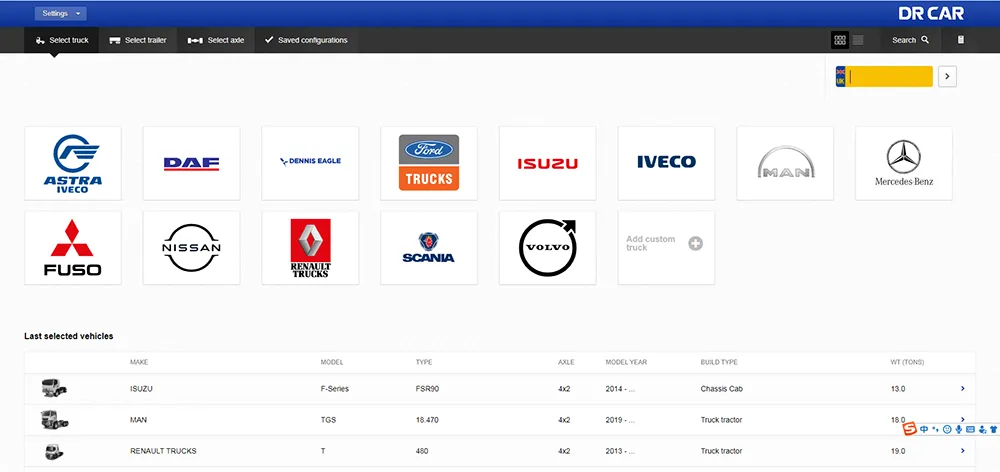The image size is (1000, 472).
Task: Click the Add custom truck tile
Action: (666, 247)
